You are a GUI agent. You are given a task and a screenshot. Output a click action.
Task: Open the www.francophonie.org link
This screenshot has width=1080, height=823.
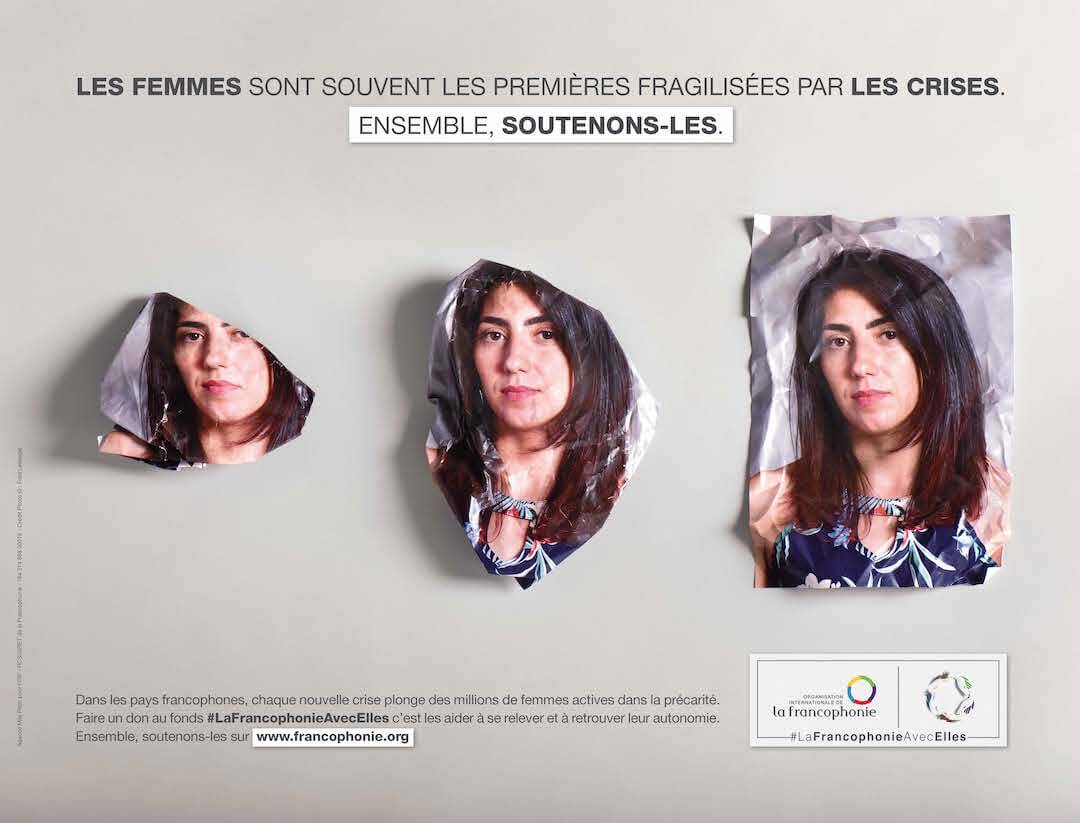coord(333,737)
